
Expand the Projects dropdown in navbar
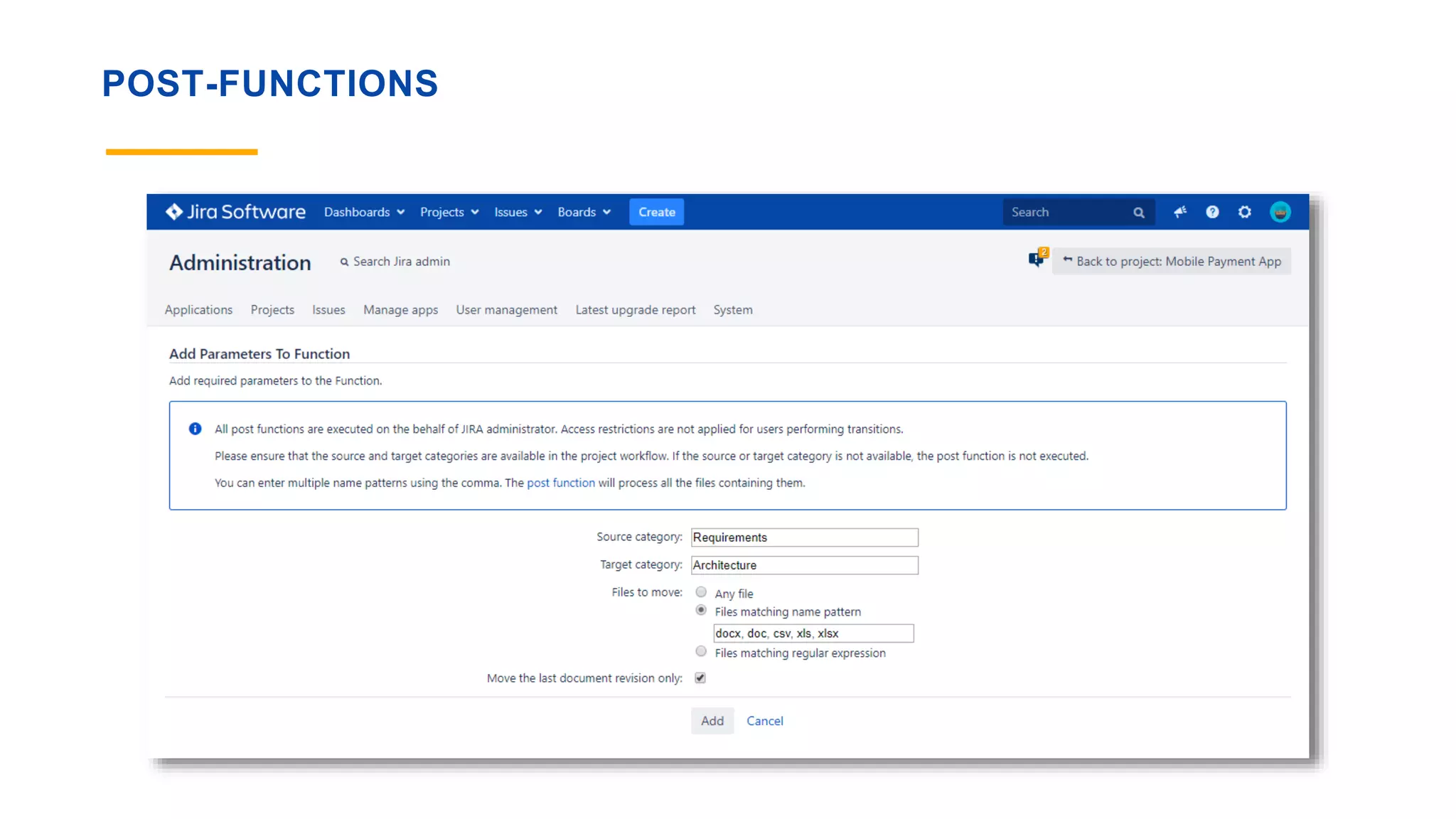click(x=449, y=212)
